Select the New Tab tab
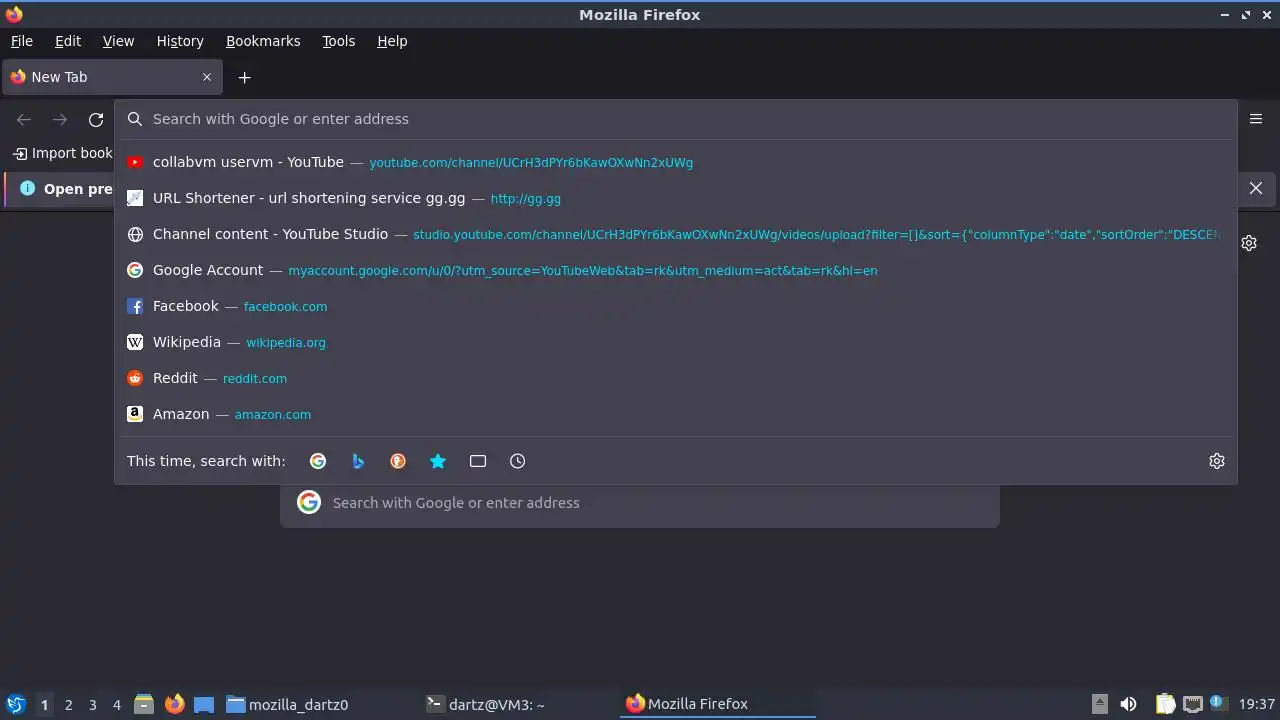1280x720 pixels. point(112,77)
